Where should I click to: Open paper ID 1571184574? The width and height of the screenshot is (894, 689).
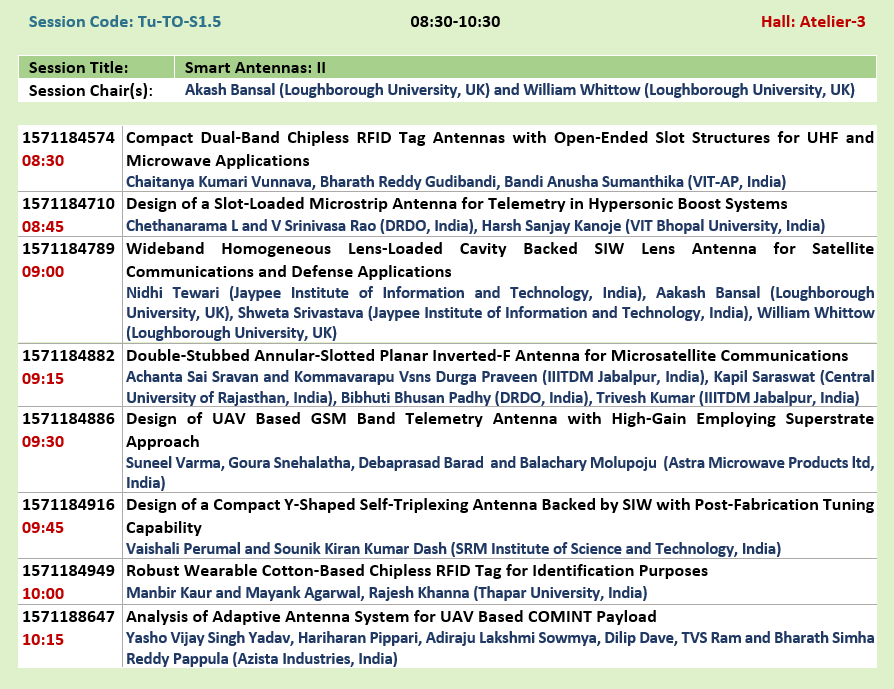coord(69,138)
